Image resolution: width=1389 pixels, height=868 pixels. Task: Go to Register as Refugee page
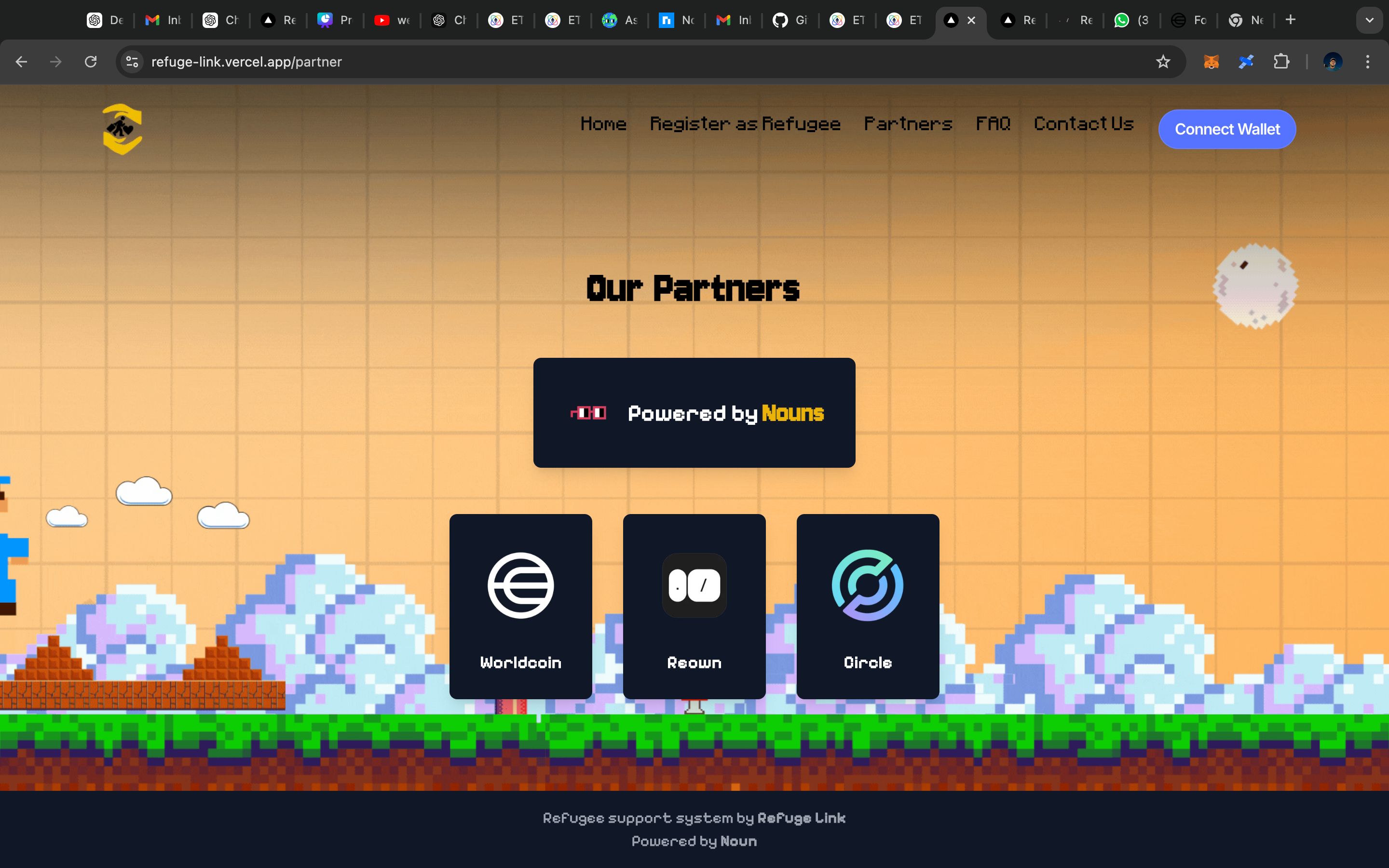tap(745, 124)
